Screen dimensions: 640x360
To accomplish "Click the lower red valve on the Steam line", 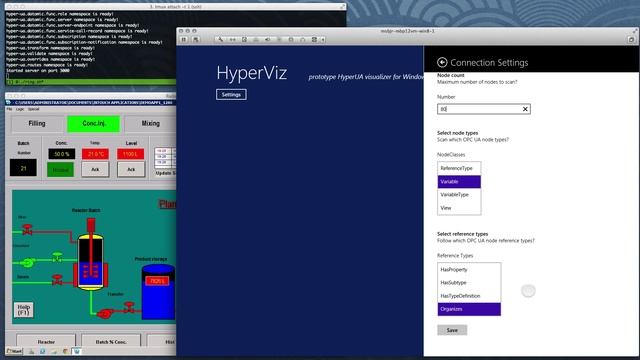I will click(57, 280).
